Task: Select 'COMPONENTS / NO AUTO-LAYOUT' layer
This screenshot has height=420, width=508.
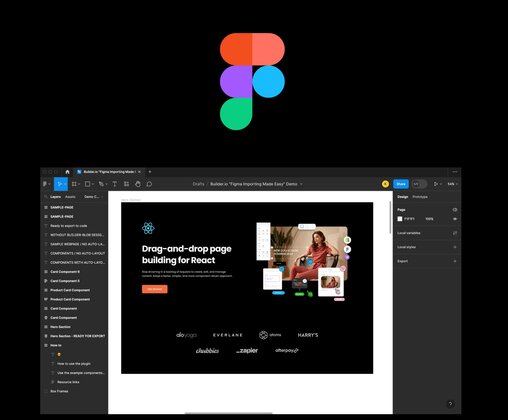Action: tap(77, 253)
